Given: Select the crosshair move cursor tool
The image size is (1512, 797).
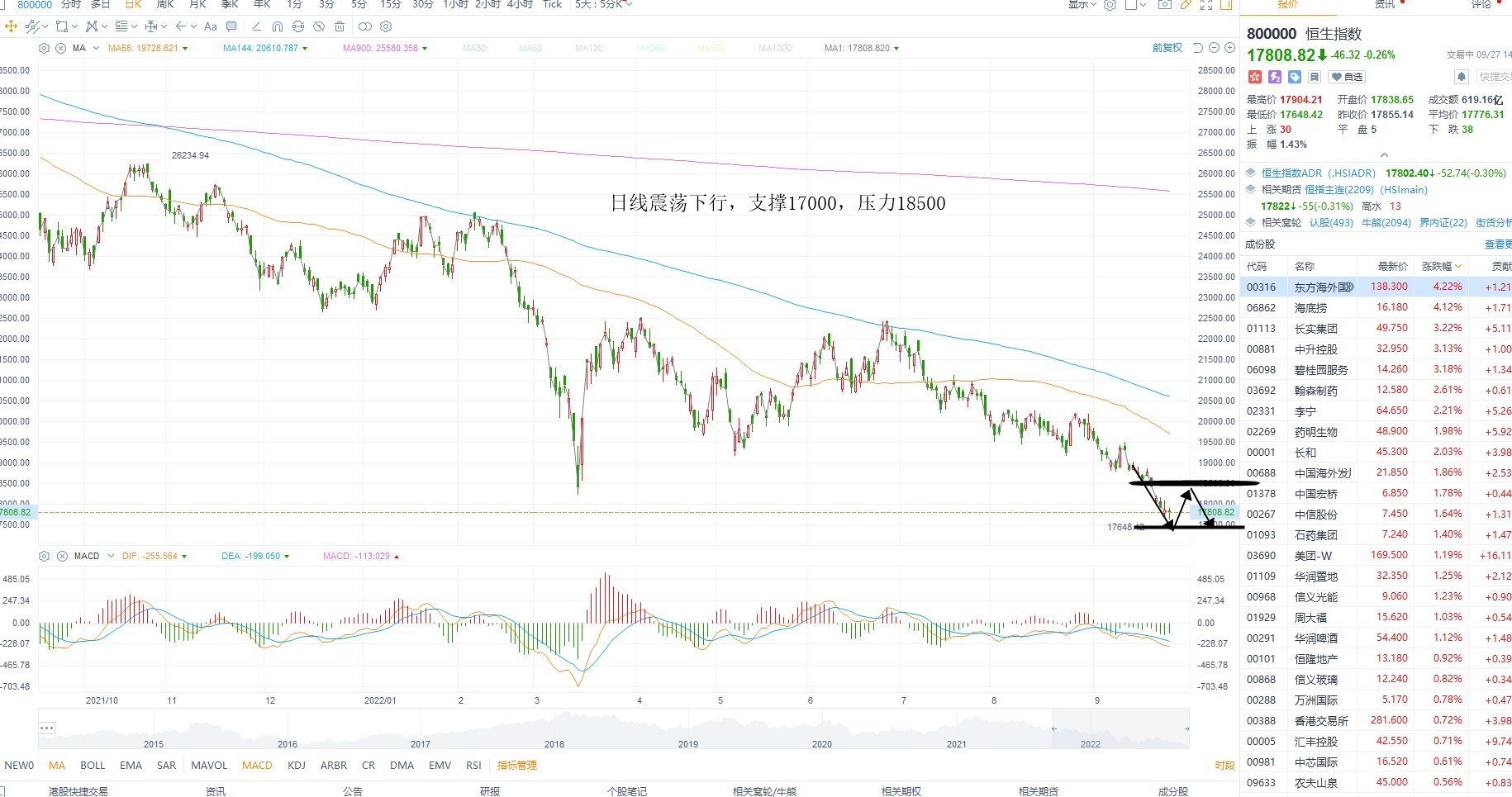Looking at the screenshot, I should click(x=11, y=26).
